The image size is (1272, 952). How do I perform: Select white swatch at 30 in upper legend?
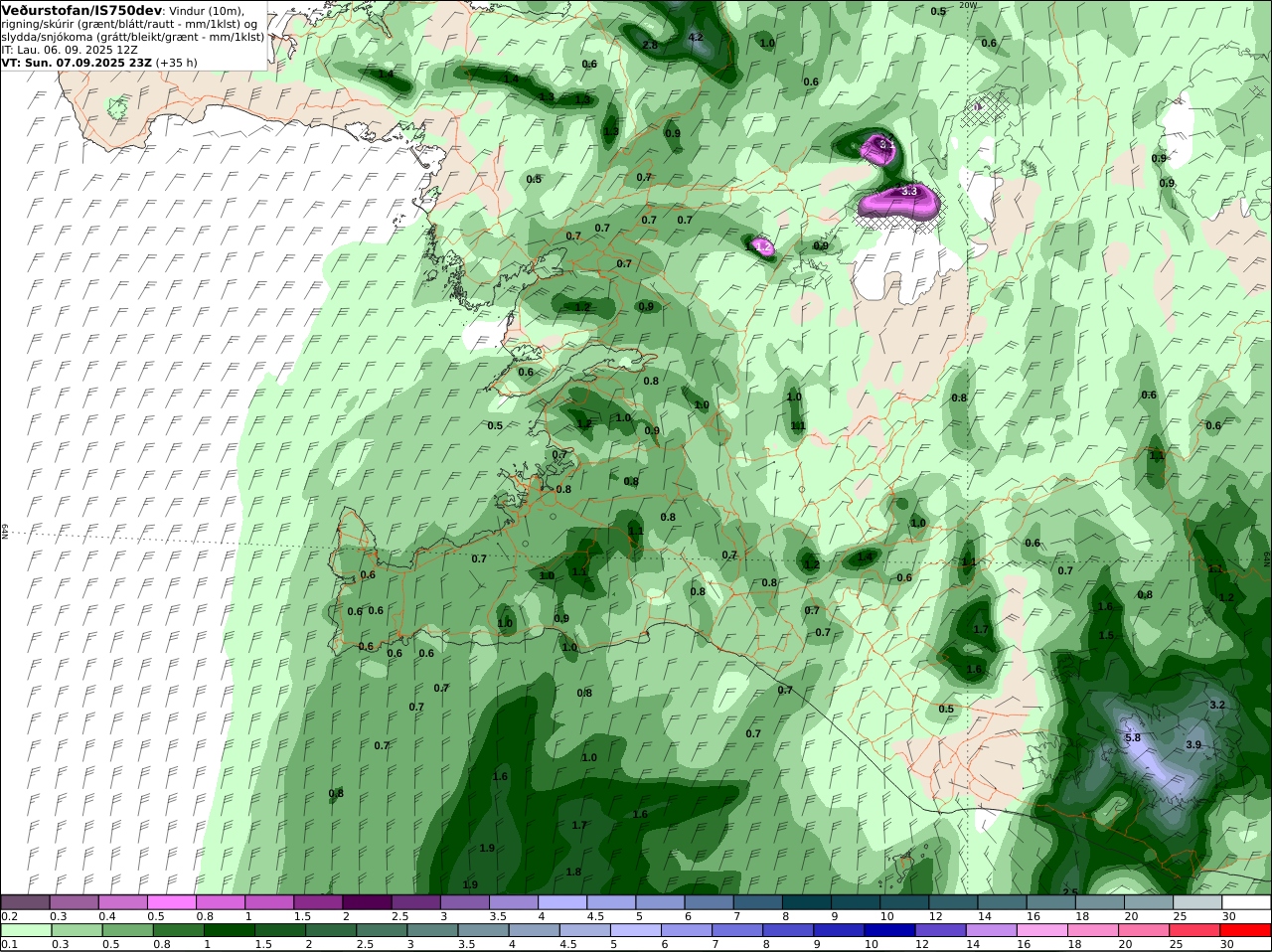[x=1246, y=902]
